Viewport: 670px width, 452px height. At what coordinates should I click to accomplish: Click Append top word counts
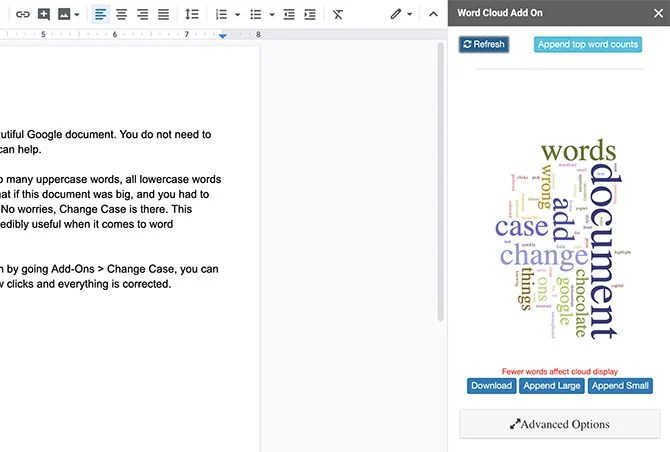click(588, 44)
